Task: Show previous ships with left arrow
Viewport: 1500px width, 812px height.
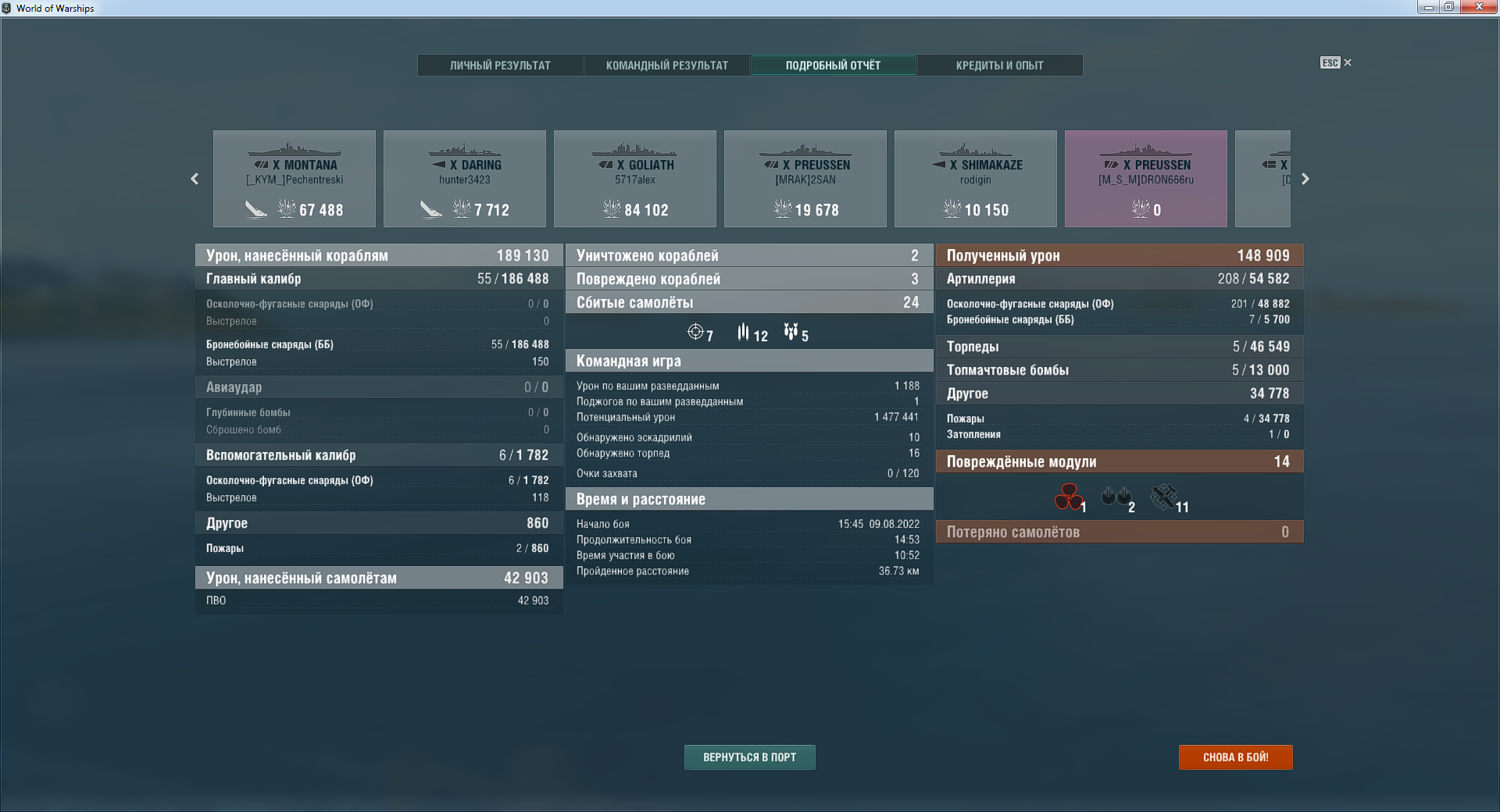Action: [195, 179]
